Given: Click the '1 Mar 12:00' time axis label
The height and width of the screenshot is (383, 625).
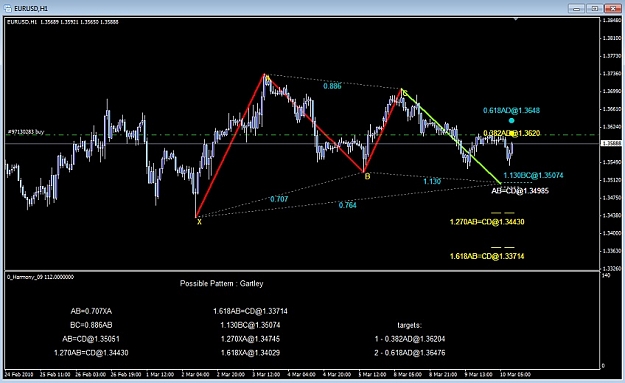Looking at the screenshot, I should (x=160, y=375).
